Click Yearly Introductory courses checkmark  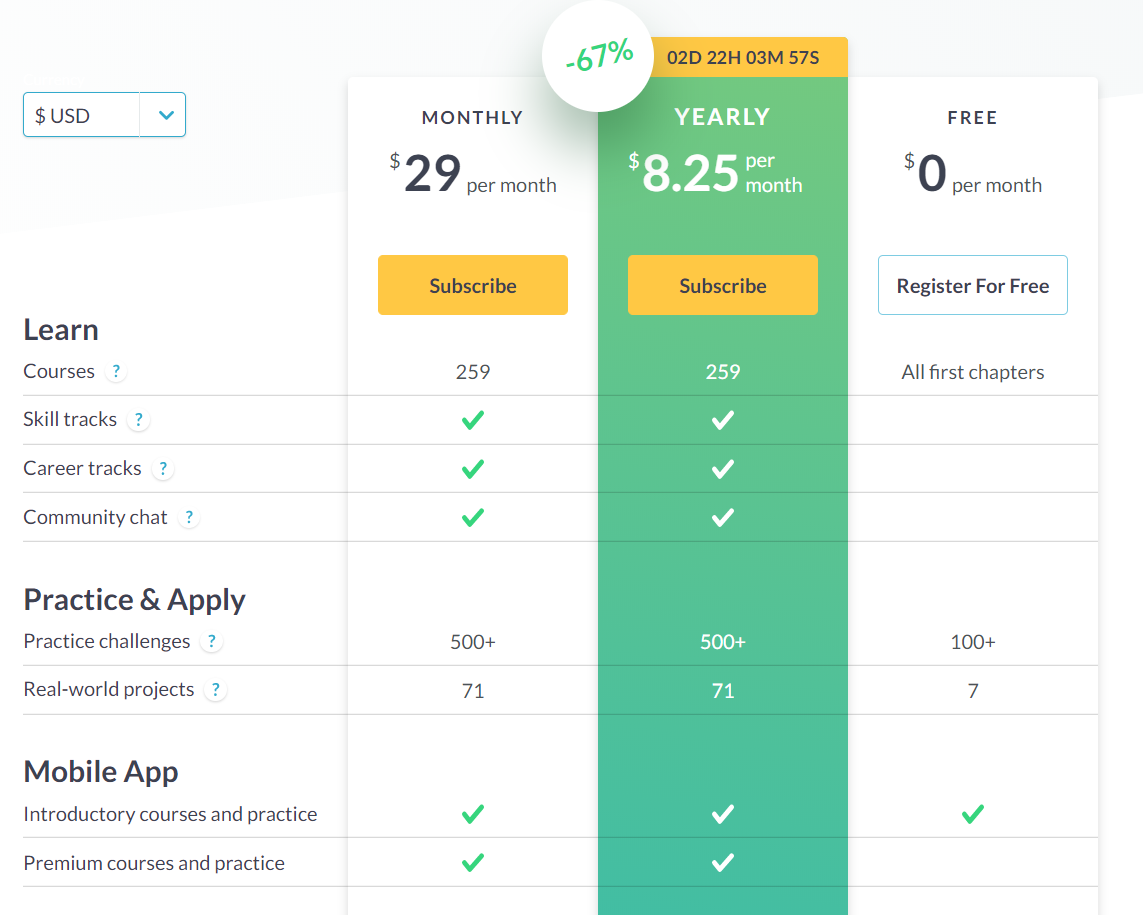(722, 814)
